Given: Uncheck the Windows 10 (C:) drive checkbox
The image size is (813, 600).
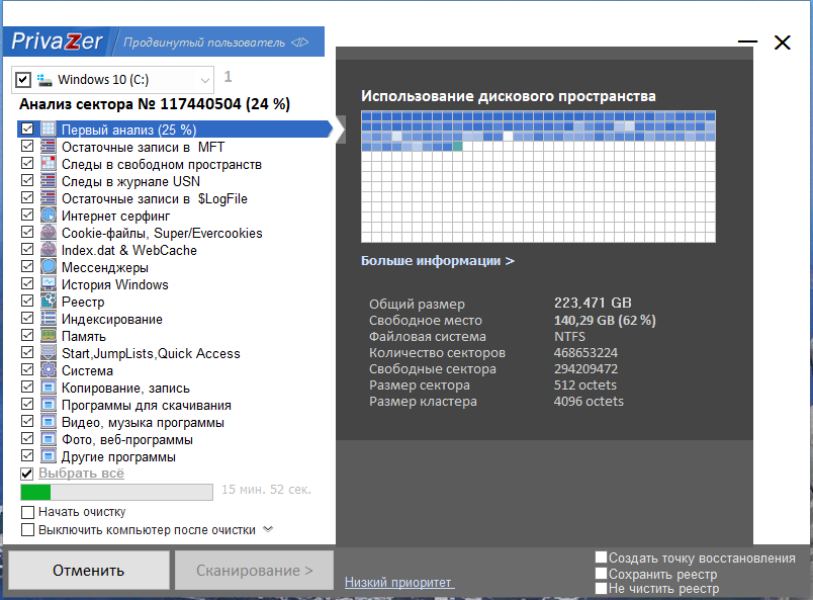Looking at the screenshot, I should point(23,80).
